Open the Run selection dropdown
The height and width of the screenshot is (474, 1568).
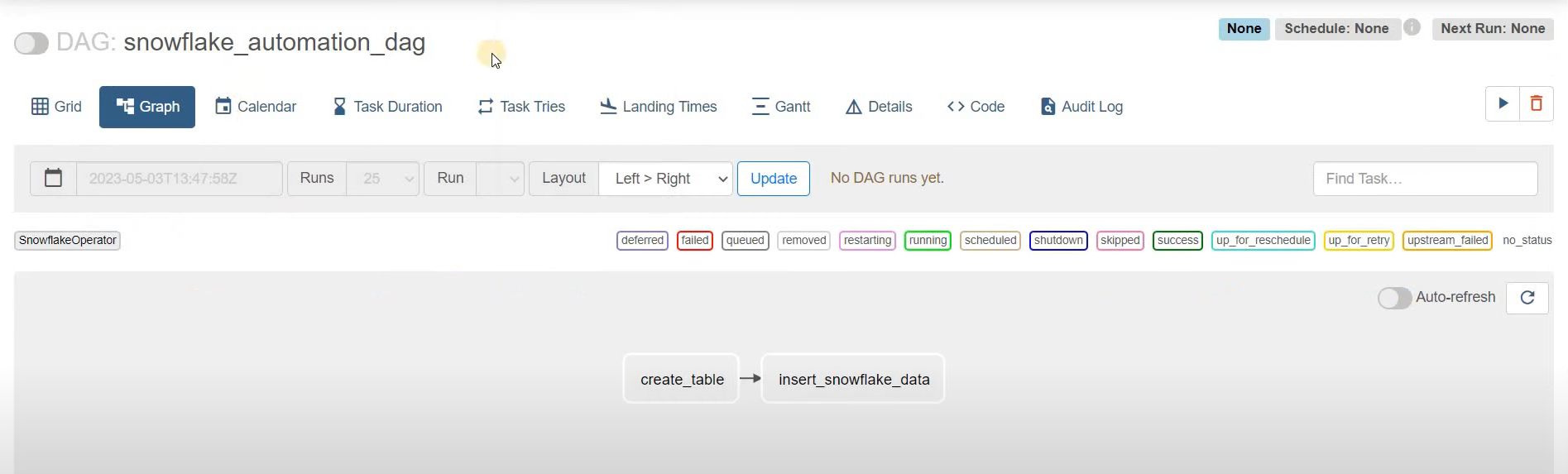coord(500,179)
